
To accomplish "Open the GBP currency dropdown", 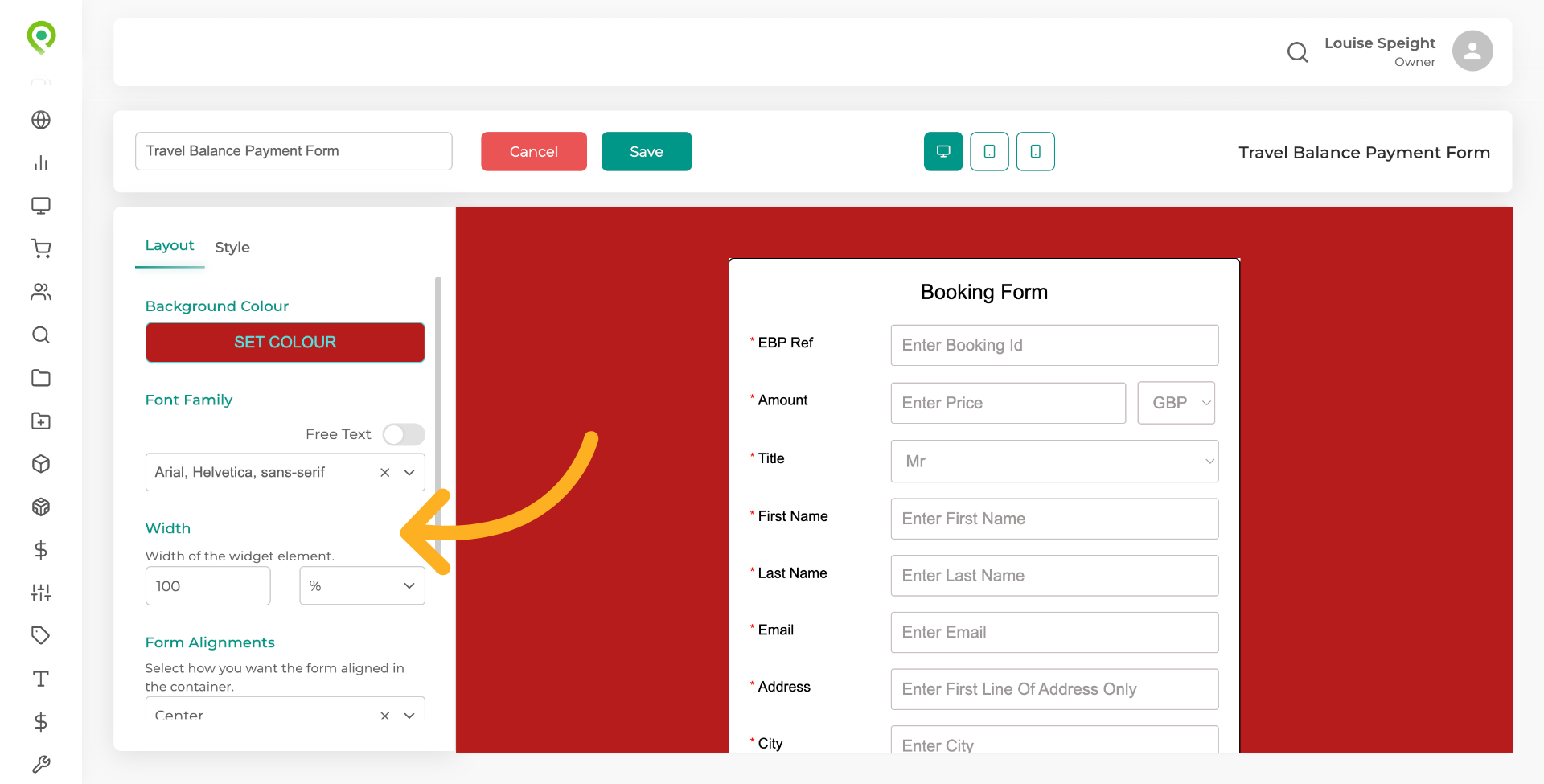I will click(1176, 403).
